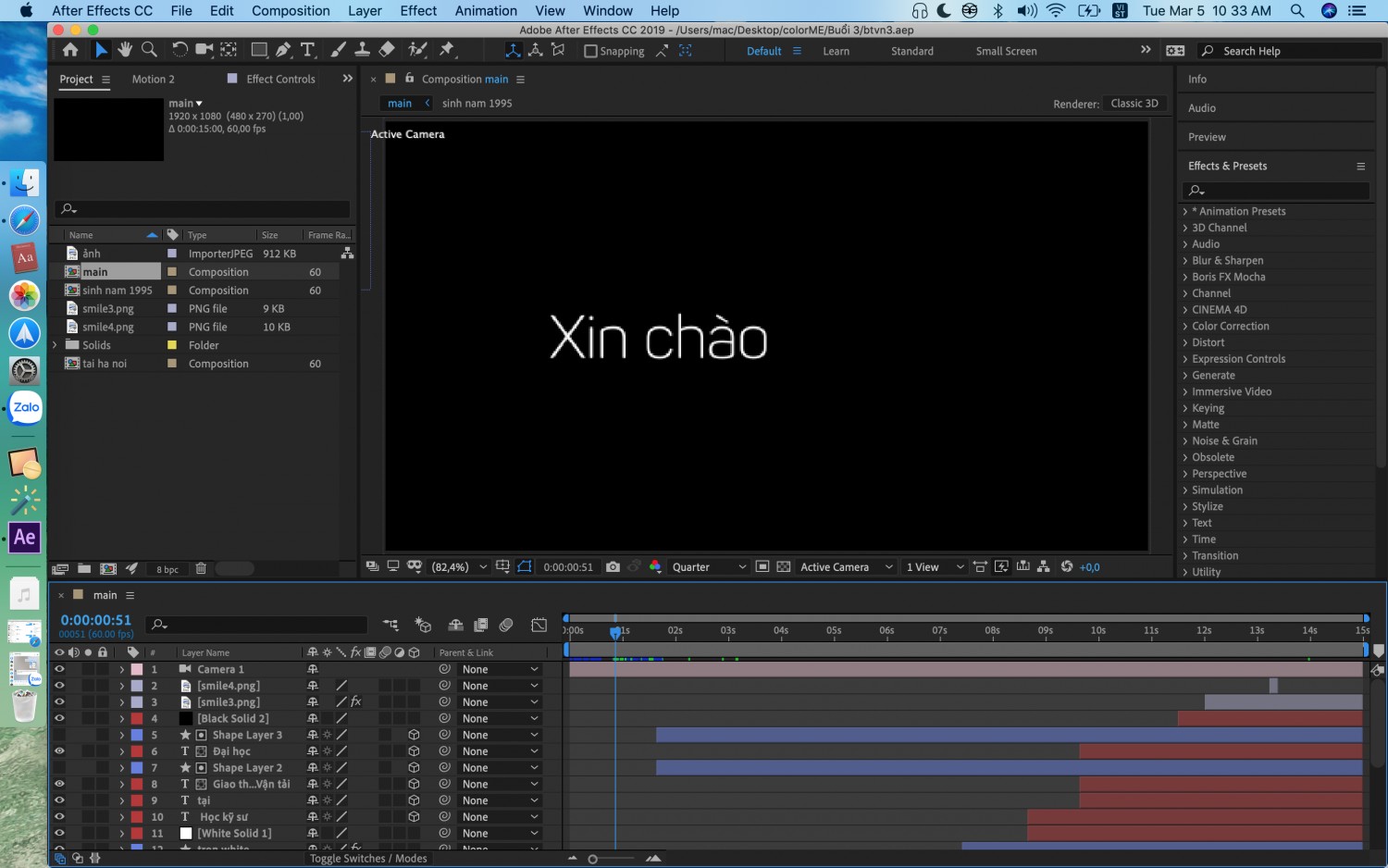Open the Composition menu
Viewport: 1388px width, 868px height.
(x=291, y=11)
